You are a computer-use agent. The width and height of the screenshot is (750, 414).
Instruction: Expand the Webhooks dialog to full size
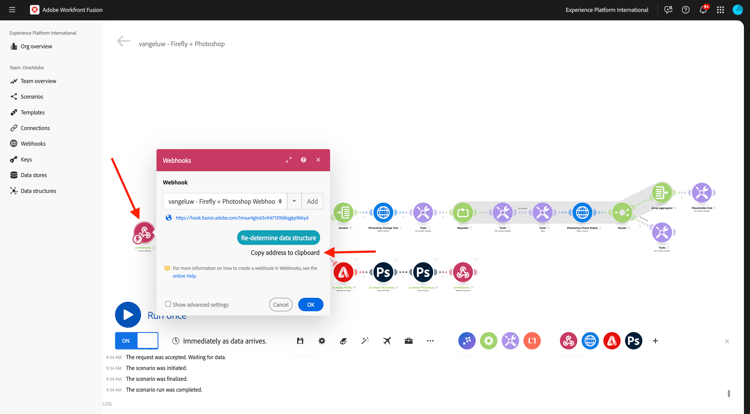[x=288, y=160]
